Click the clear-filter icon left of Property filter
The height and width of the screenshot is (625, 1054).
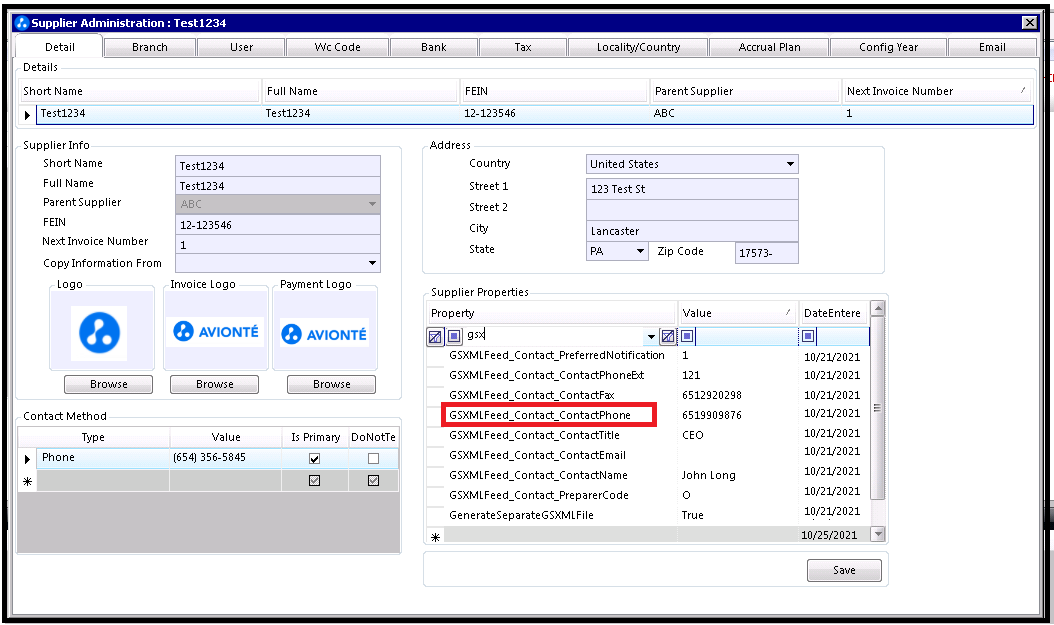click(x=435, y=337)
